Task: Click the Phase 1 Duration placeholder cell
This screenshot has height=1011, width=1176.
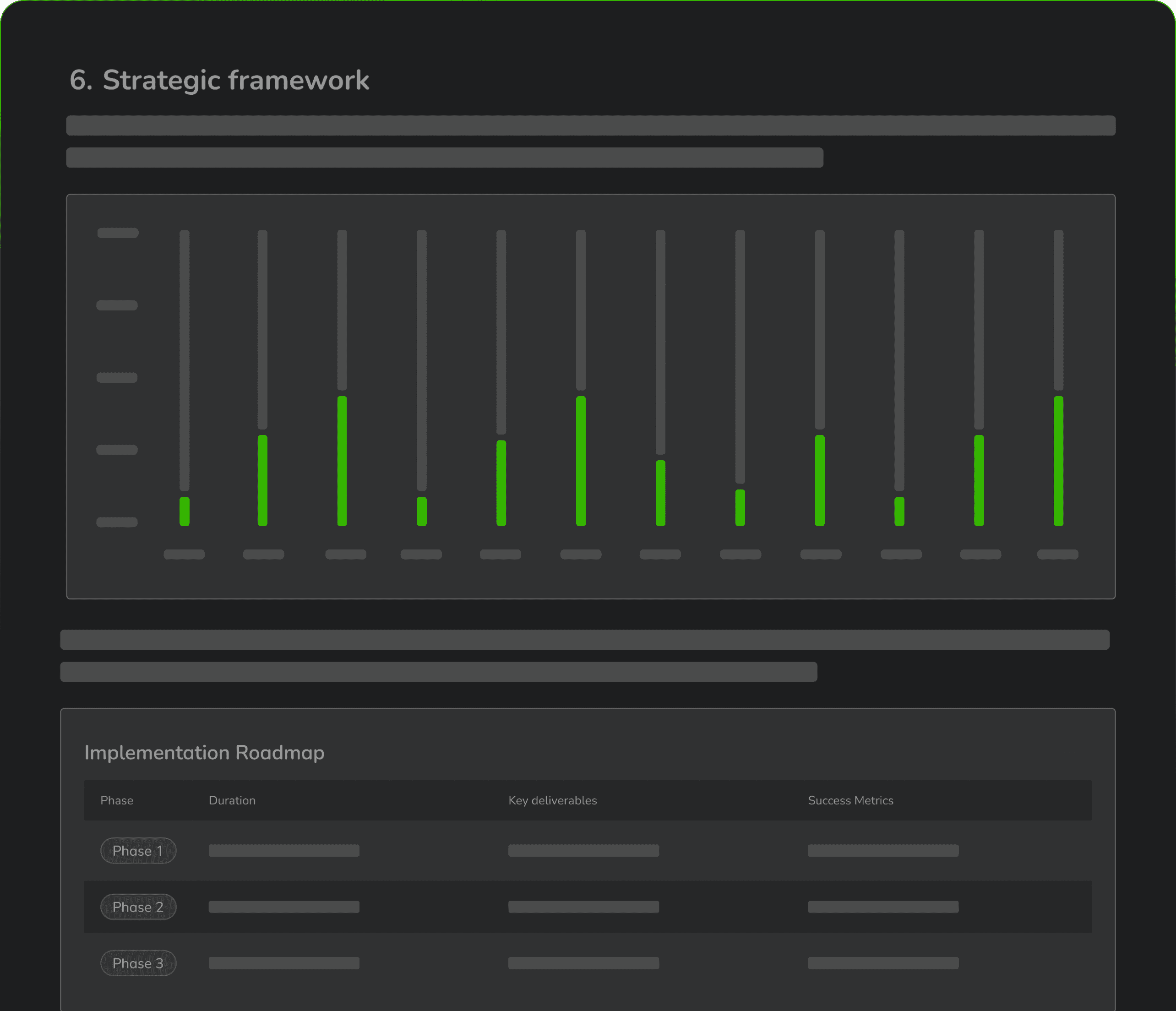Action: [x=284, y=850]
